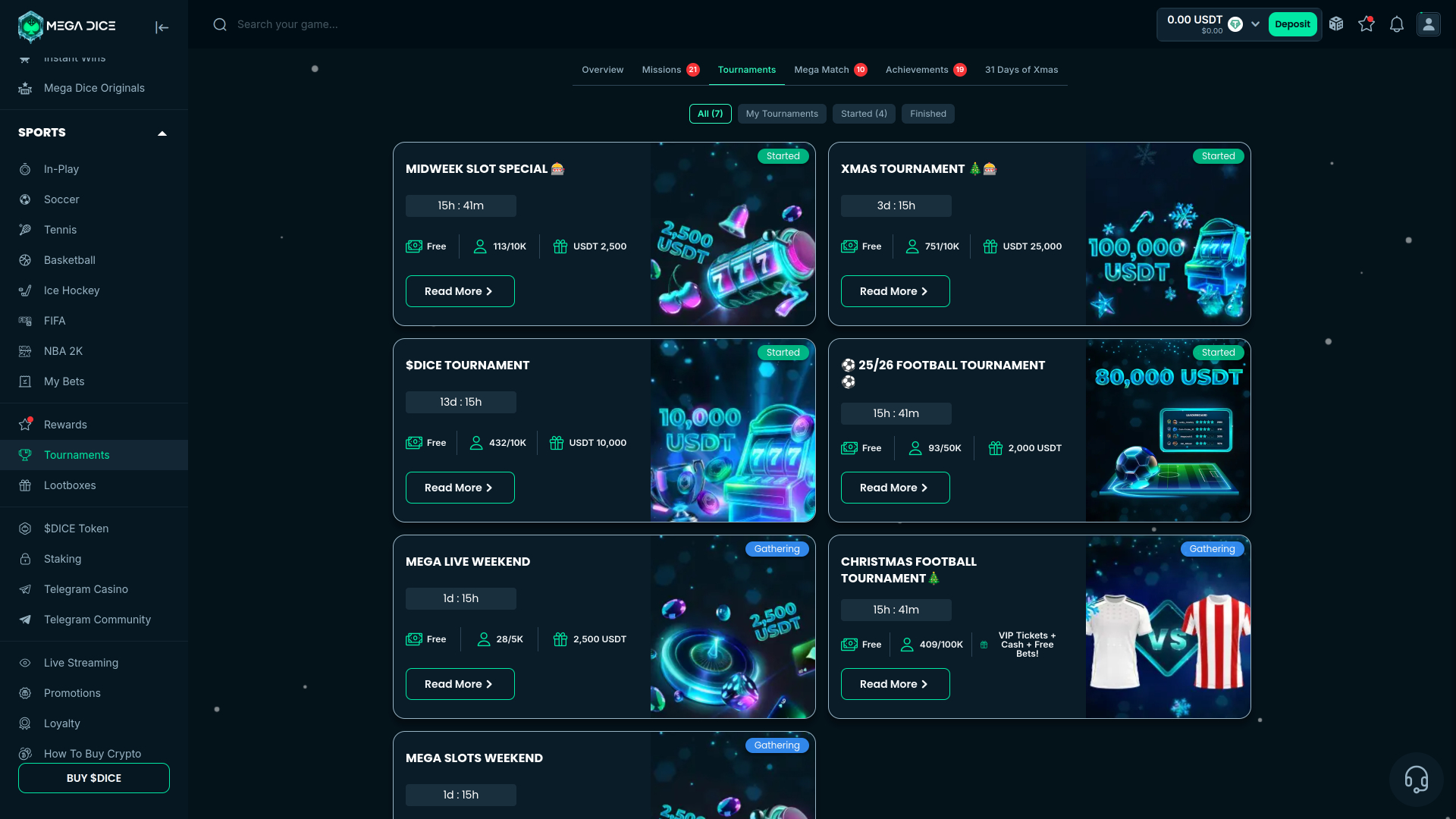Open Read More on Xmas Tournament
This screenshot has width=1456, height=819.
tap(894, 291)
